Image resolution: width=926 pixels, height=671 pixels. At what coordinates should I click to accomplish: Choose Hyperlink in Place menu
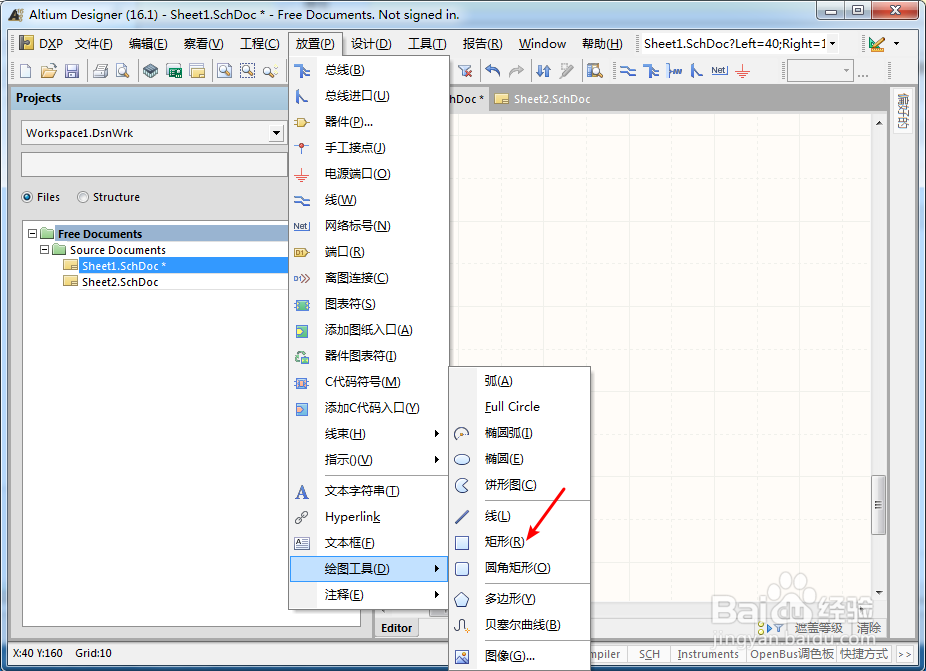point(369,517)
